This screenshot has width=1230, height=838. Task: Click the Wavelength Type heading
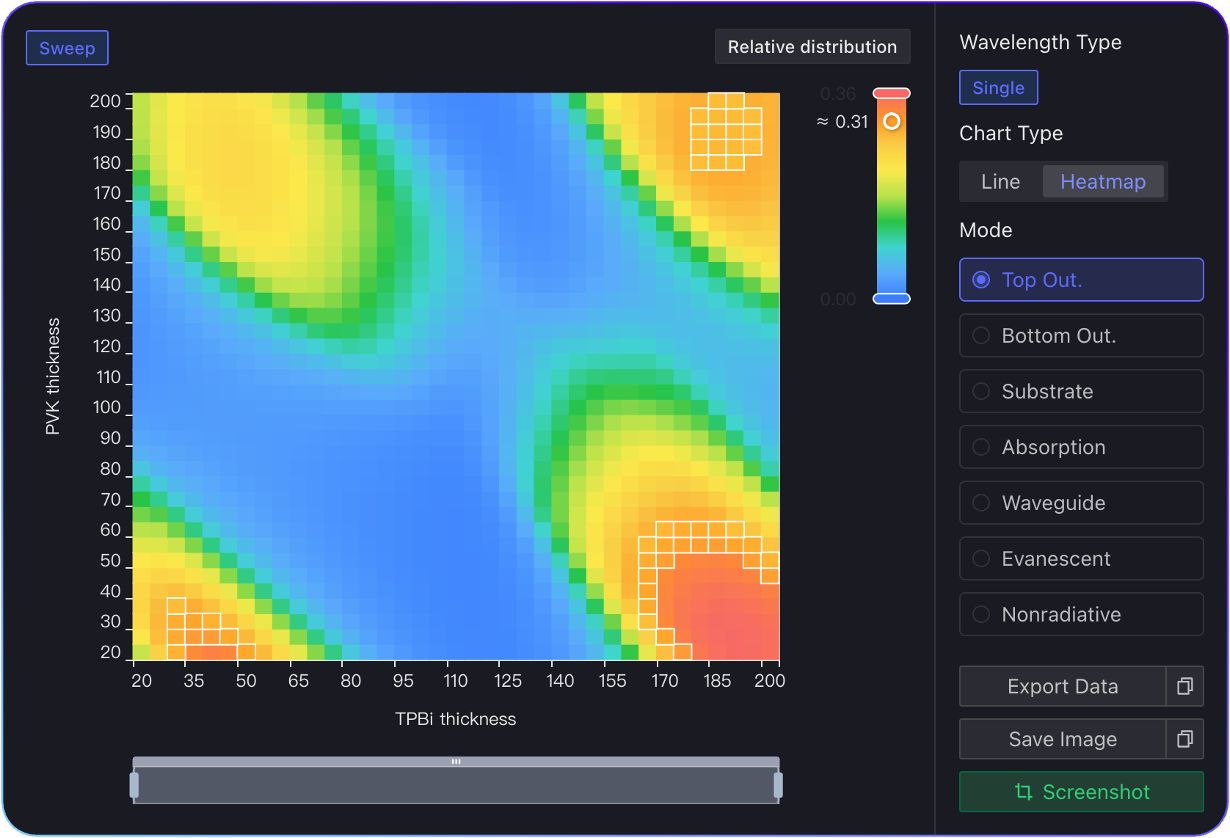1040,42
